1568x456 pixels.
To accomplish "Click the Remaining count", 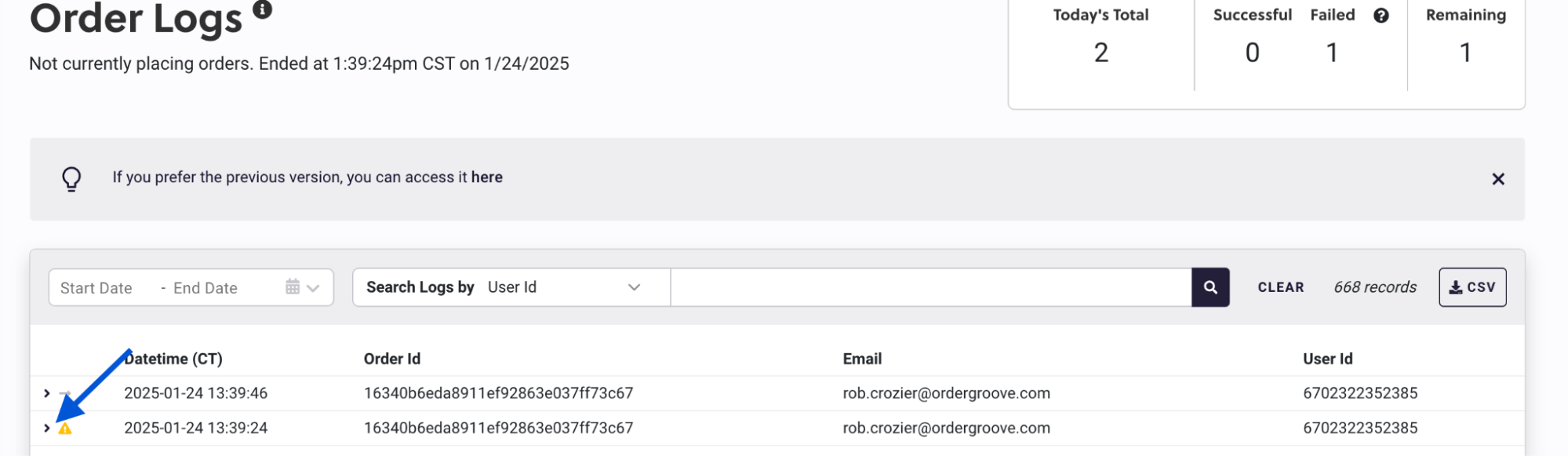I will pos(1465,53).
